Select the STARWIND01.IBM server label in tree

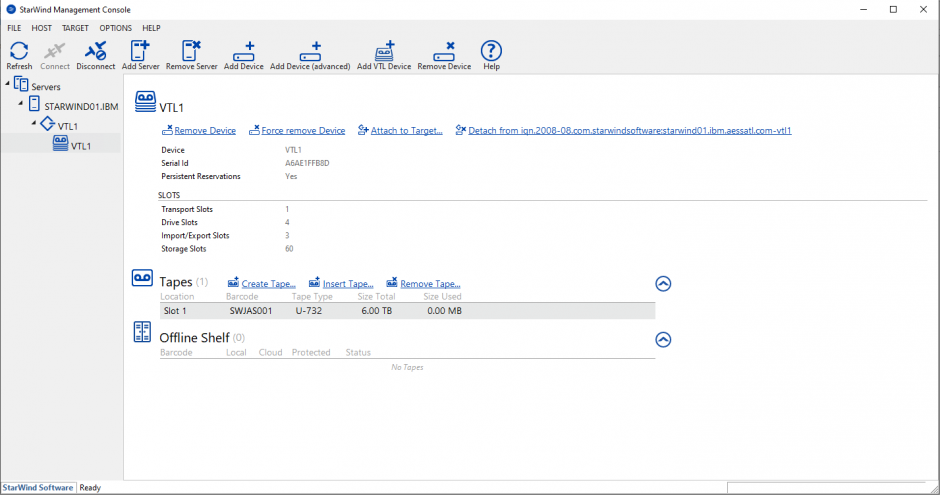point(81,107)
